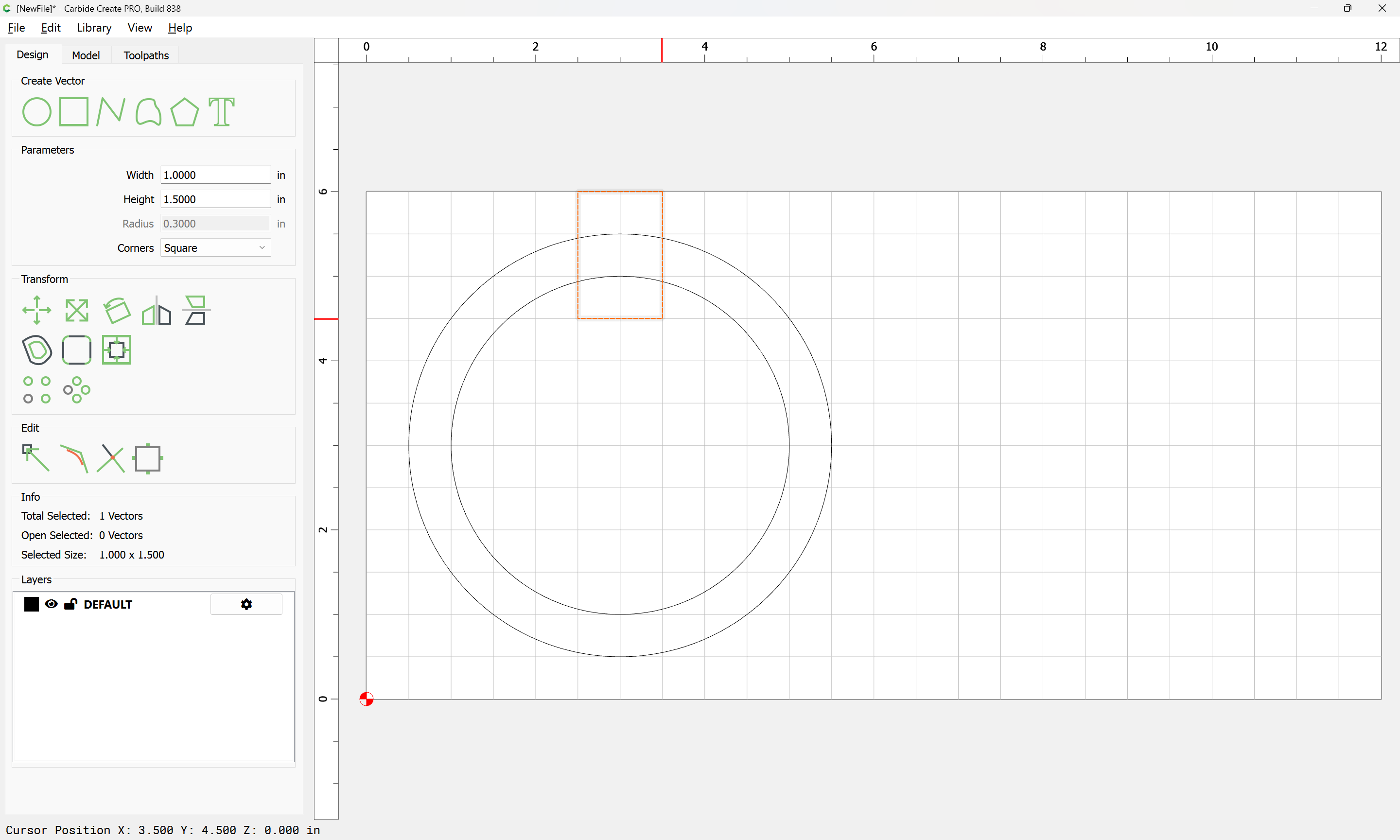Image resolution: width=1400 pixels, height=840 pixels.
Task: Select the Create Text tool
Action: pos(221,111)
